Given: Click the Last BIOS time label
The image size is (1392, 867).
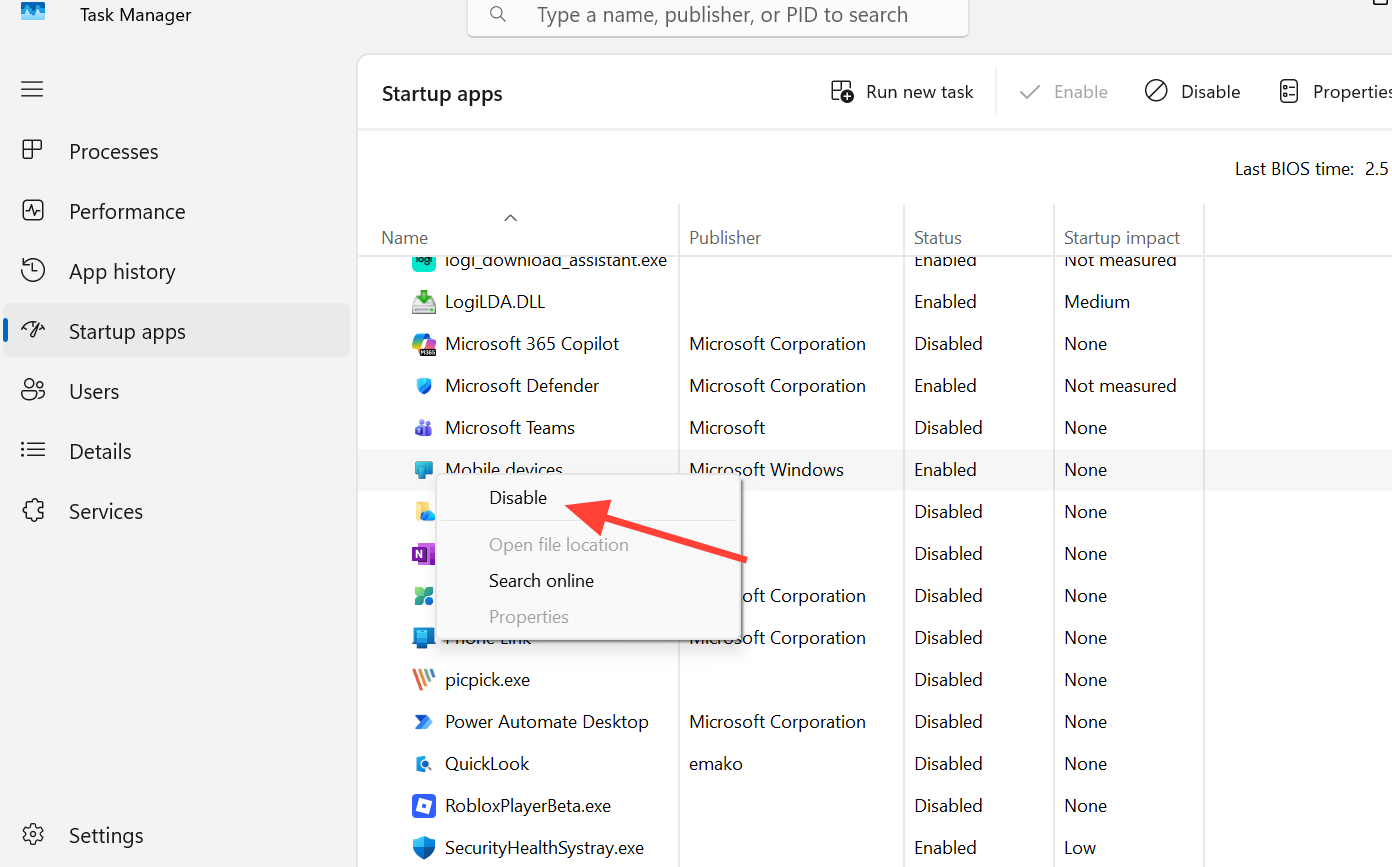Looking at the screenshot, I should [x=1294, y=169].
